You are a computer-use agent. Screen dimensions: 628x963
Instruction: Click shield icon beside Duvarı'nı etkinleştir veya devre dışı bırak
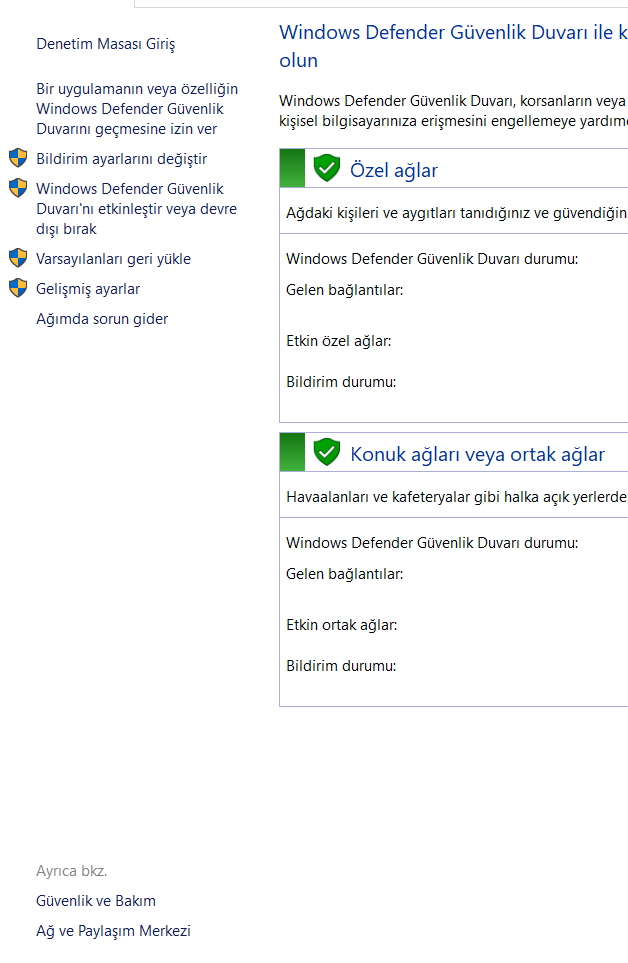(x=18, y=188)
